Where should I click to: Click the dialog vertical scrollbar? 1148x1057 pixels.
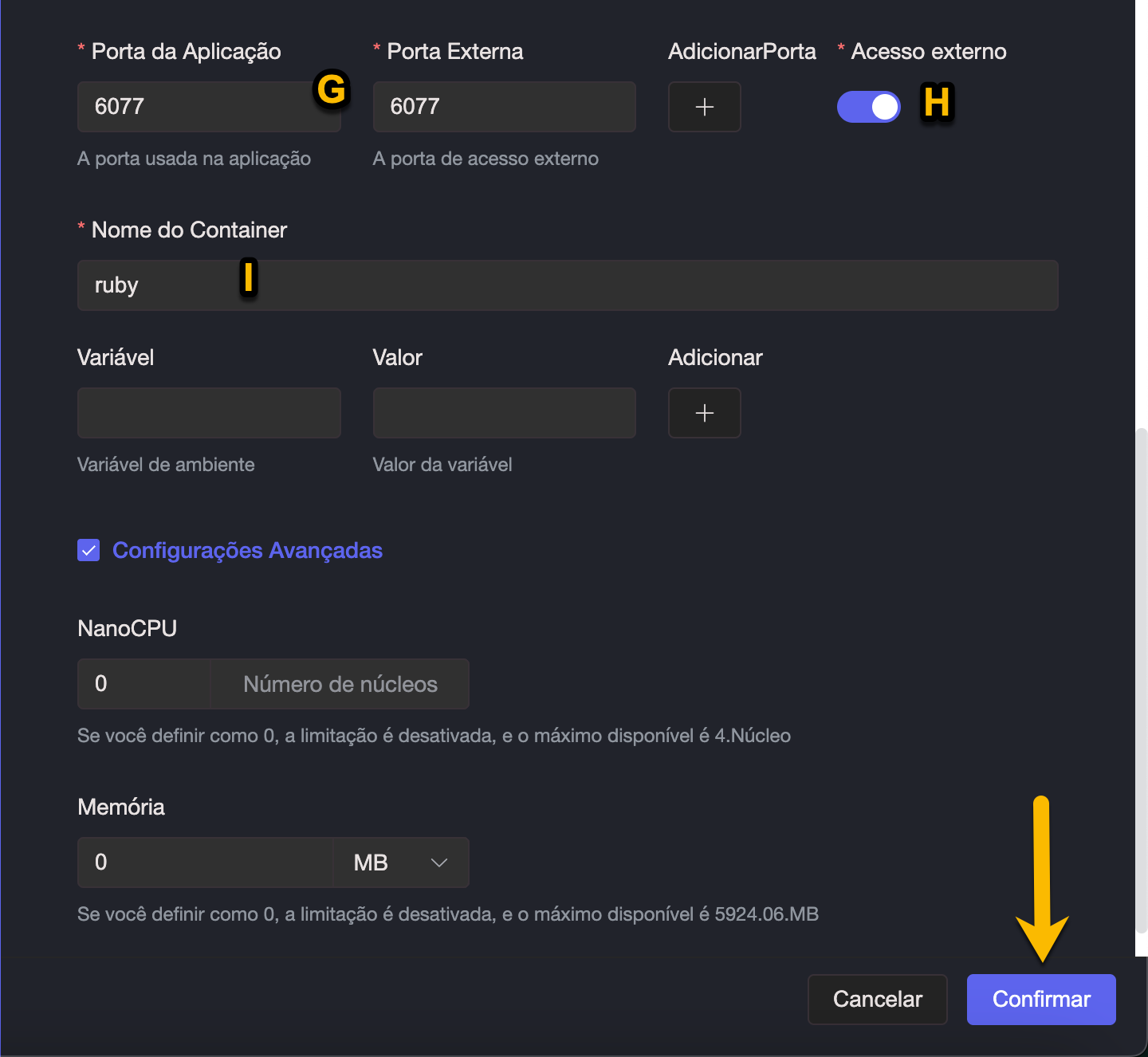[x=1142, y=679]
